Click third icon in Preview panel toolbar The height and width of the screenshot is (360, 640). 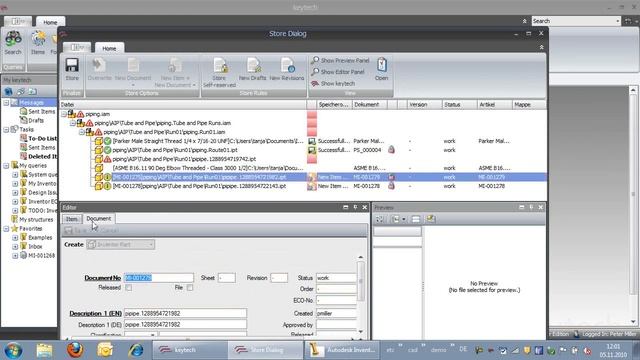pyautogui.click(x=416, y=219)
